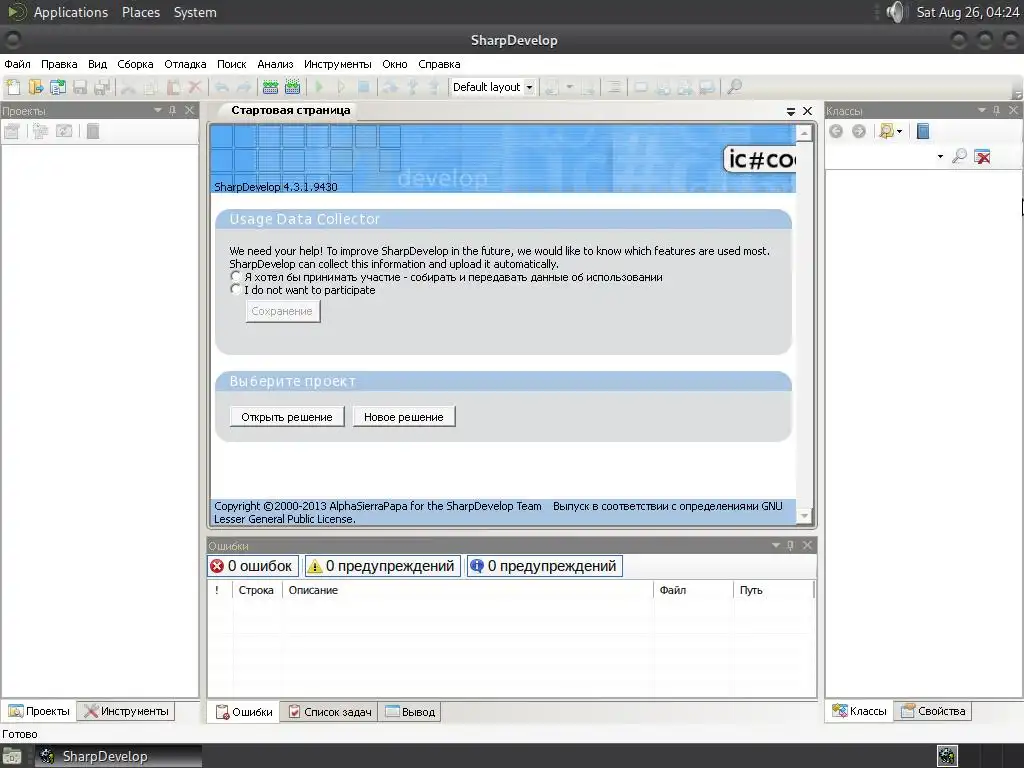
Task: Click the Открыть решение button
Action: tap(287, 417)
